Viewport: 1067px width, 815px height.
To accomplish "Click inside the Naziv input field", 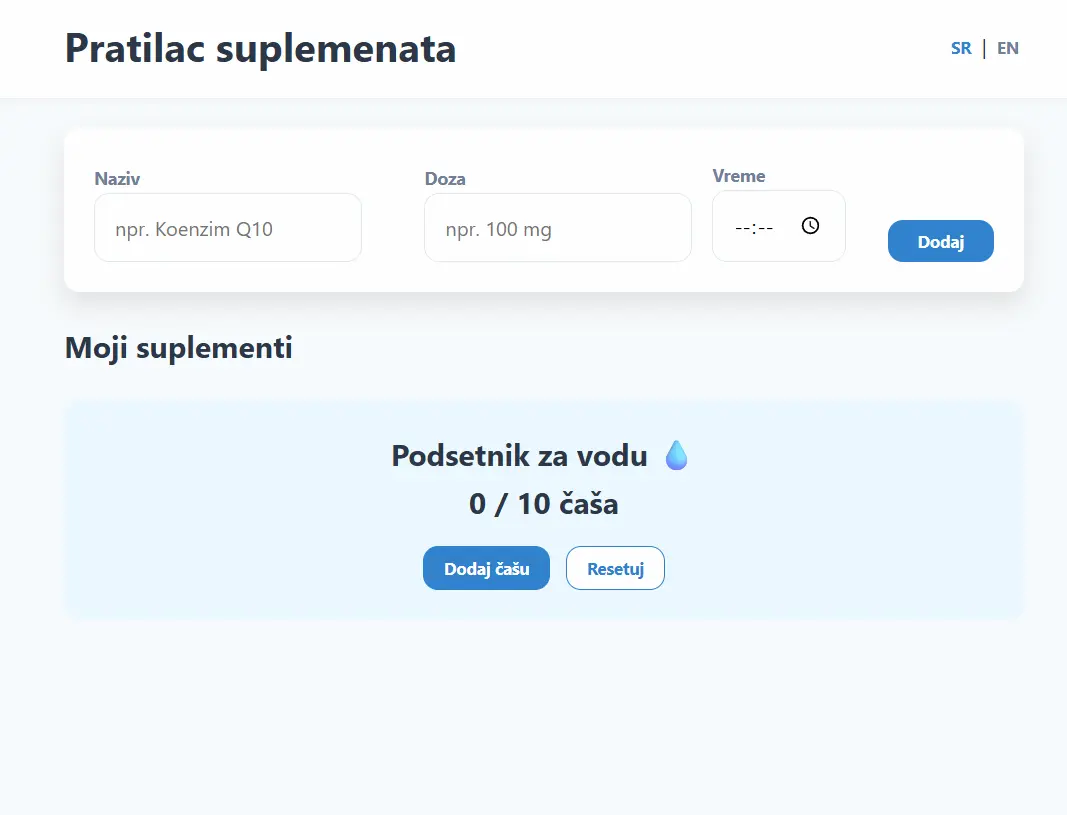I will [x=227, y=227].
